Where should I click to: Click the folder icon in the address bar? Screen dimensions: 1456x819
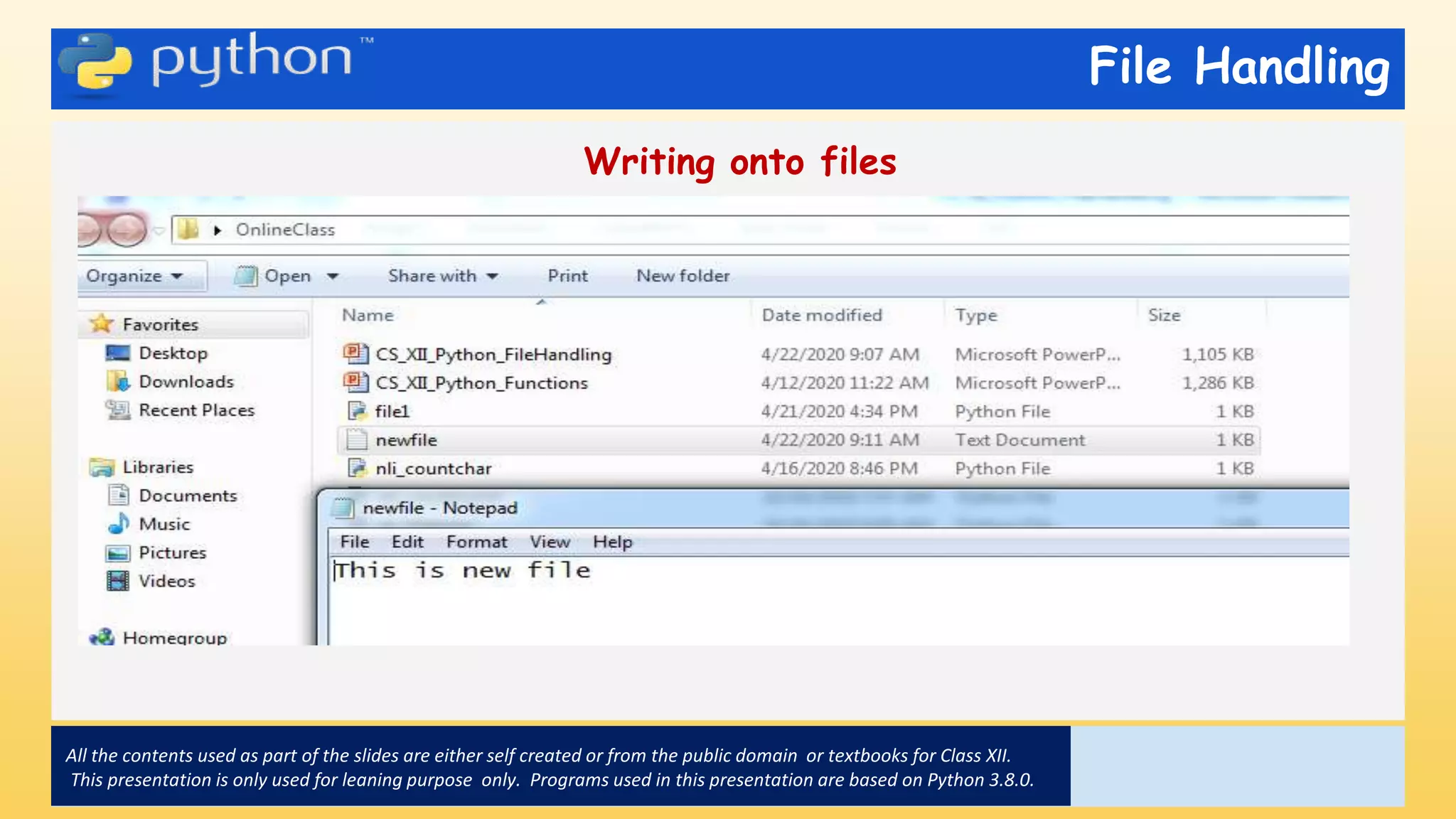coord(188,230)
